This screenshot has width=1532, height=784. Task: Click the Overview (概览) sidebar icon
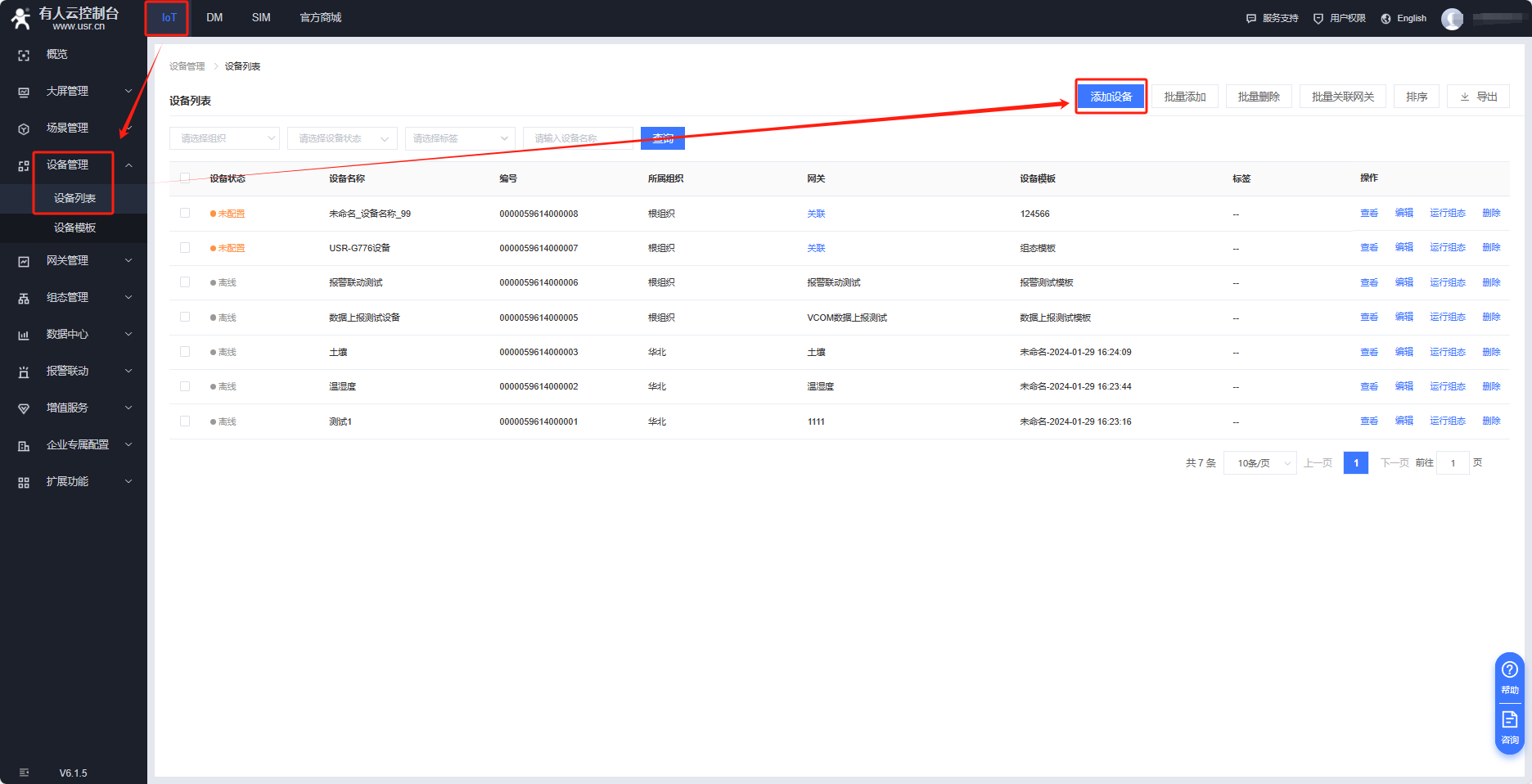pos(24,55)
